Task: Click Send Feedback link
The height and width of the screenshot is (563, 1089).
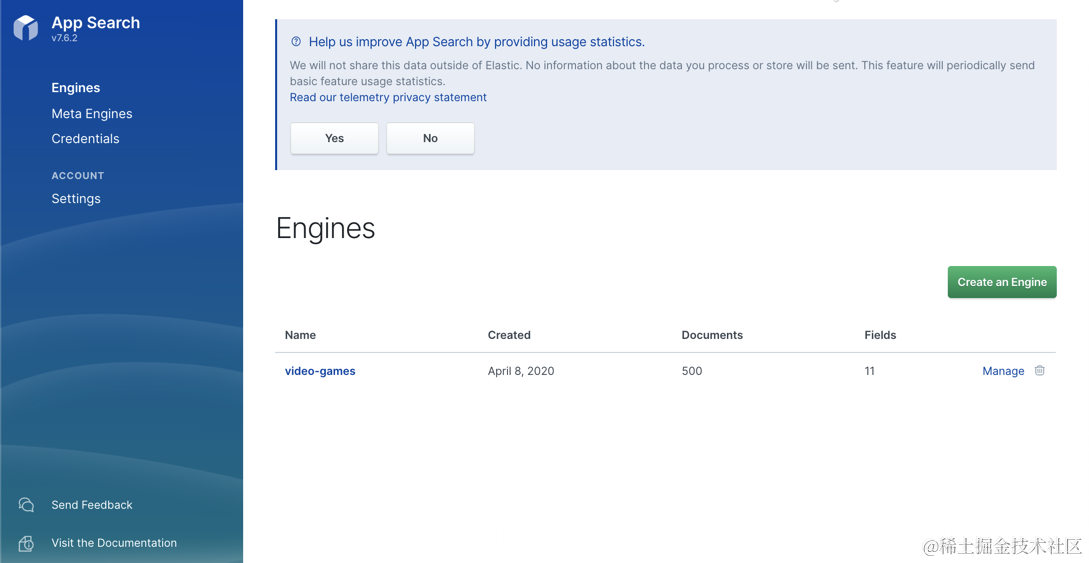Action: click(92, 505)
